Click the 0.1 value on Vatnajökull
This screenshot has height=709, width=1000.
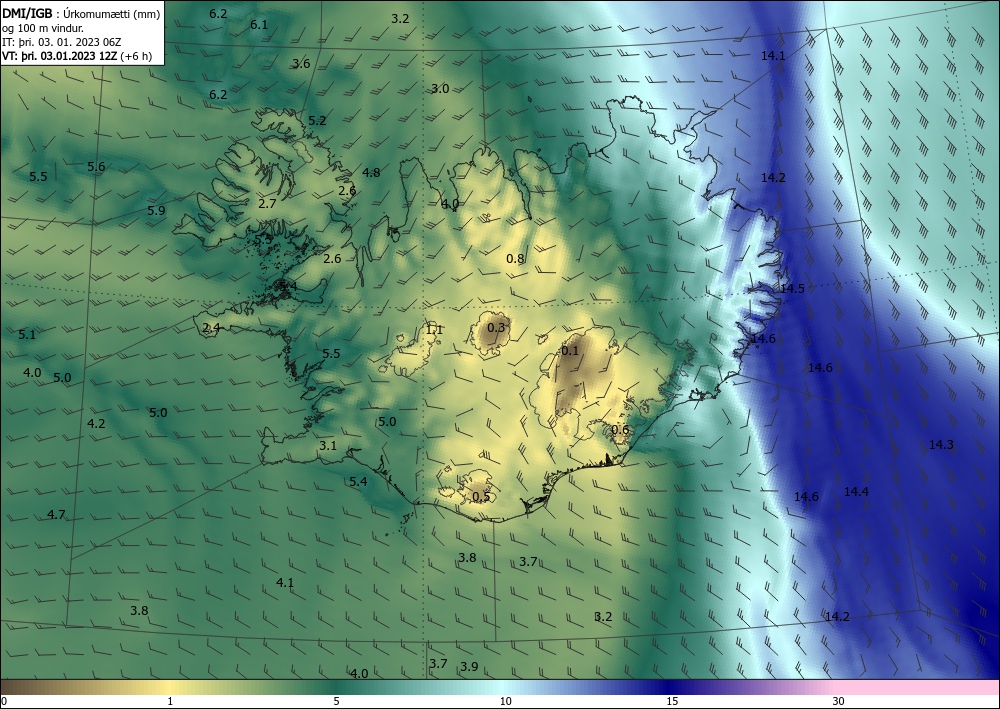570,350
